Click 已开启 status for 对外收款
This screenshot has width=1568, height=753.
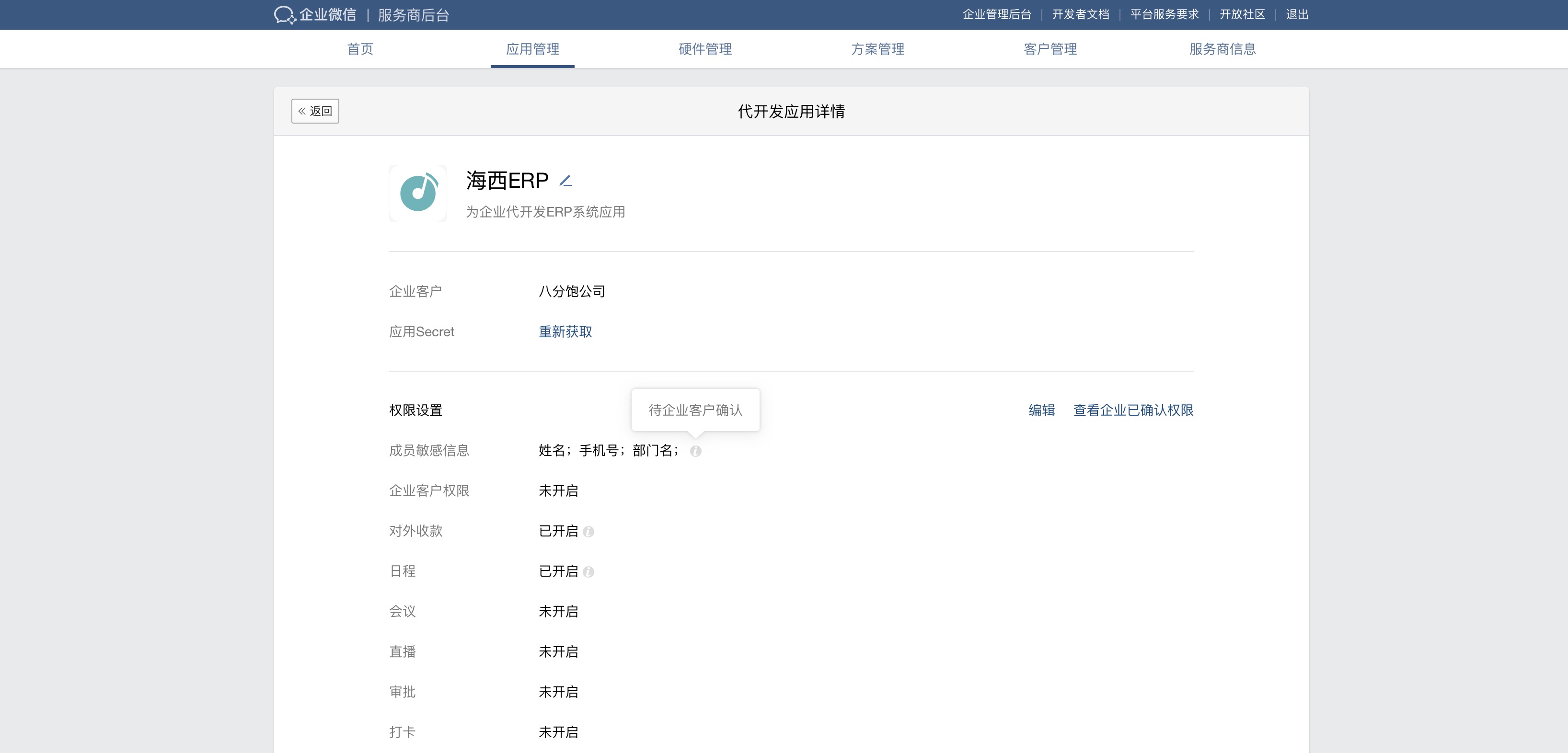558,531
